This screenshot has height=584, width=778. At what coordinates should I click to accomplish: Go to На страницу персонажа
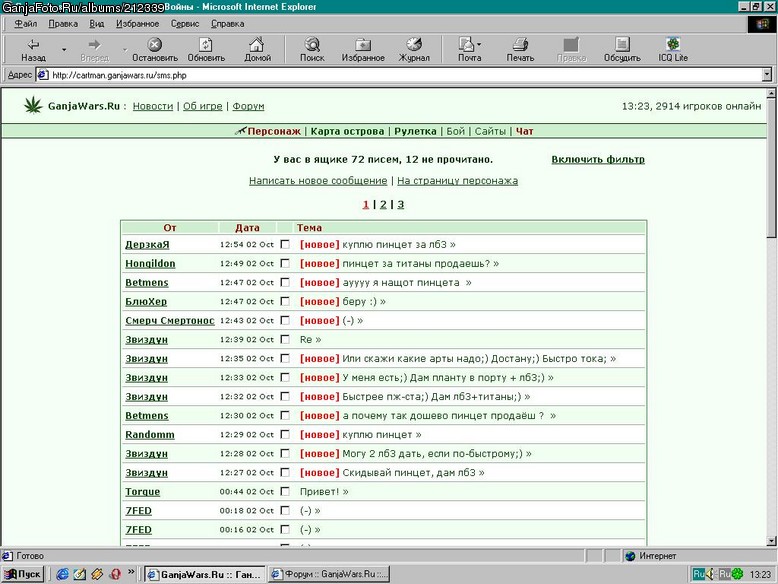click(x=457, y=181)
